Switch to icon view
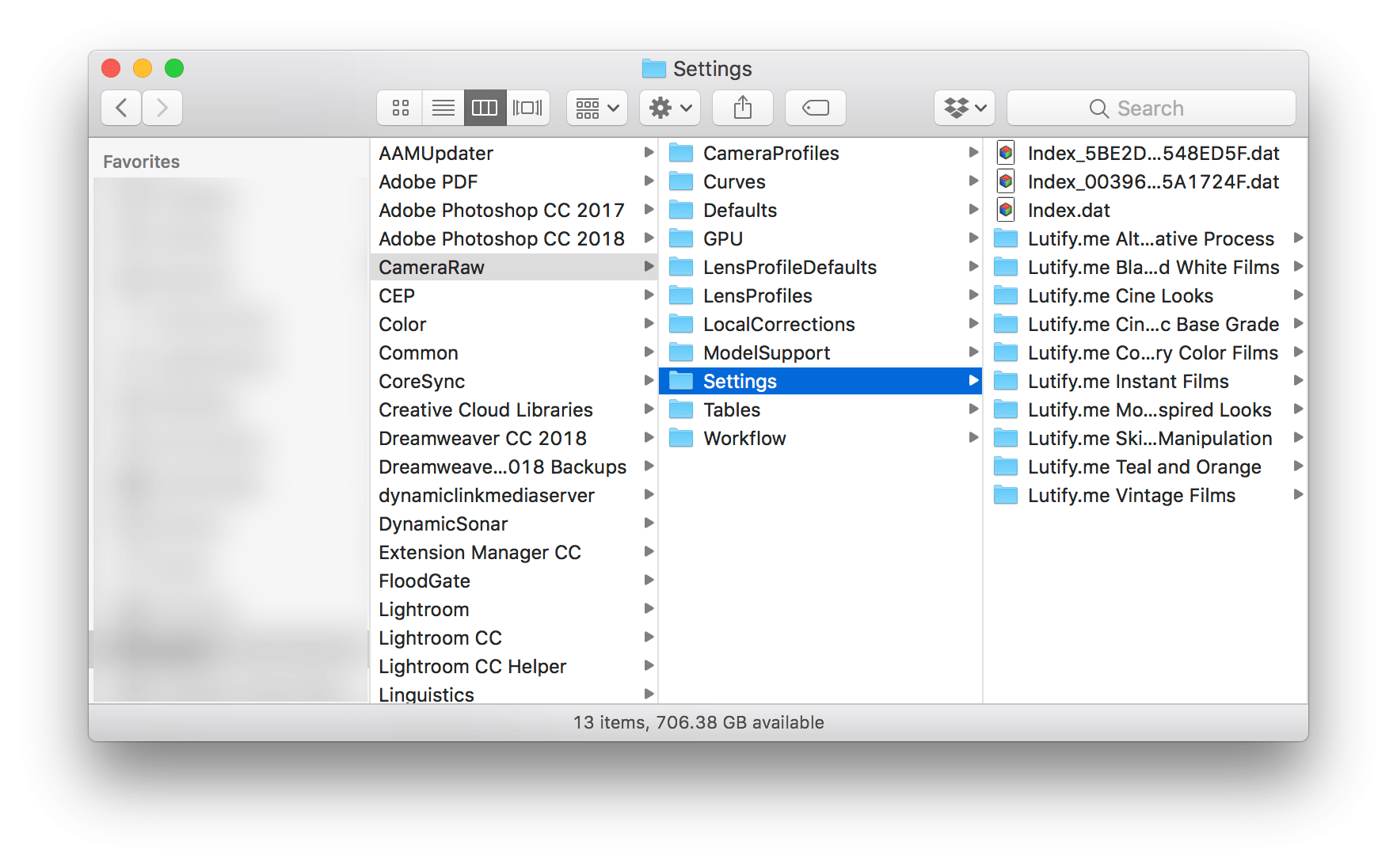 [x=400, y=108]
